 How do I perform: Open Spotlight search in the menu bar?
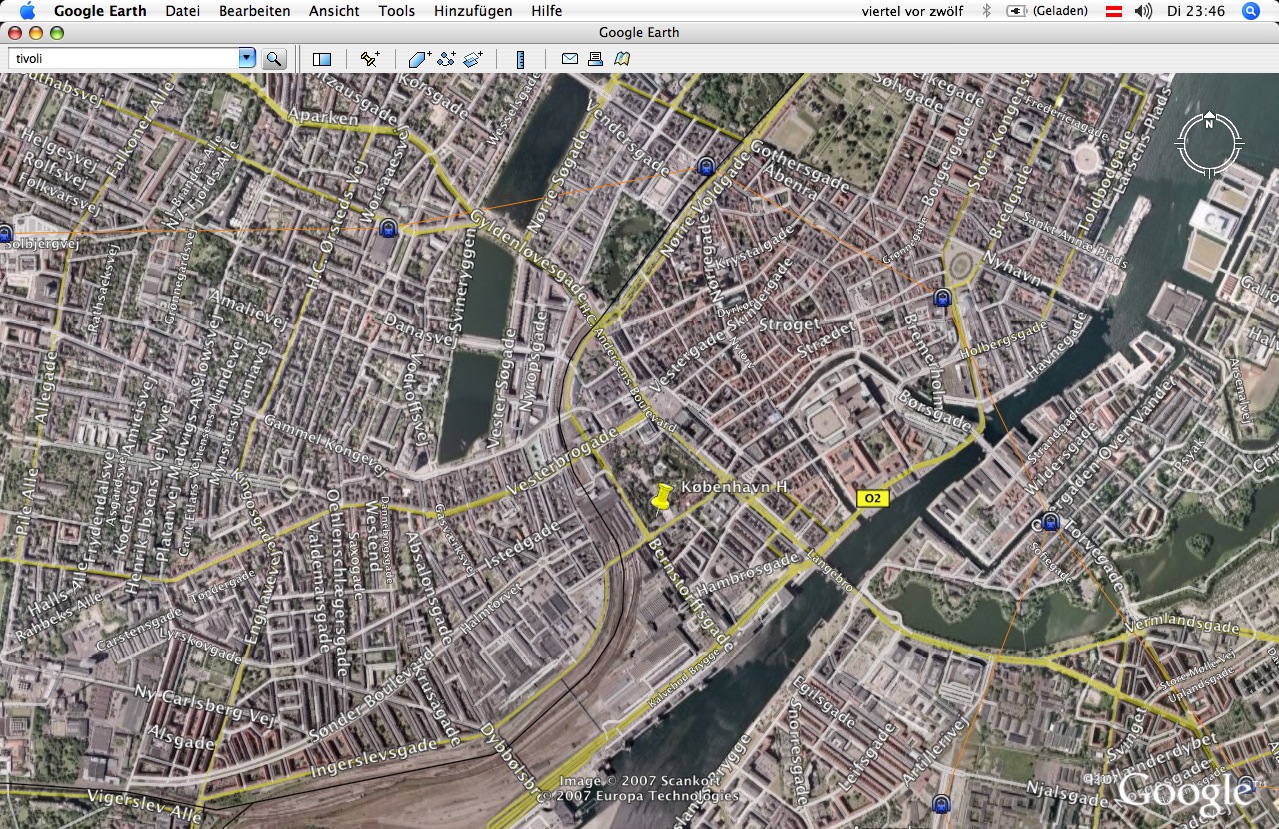(x=1250, y=11)
